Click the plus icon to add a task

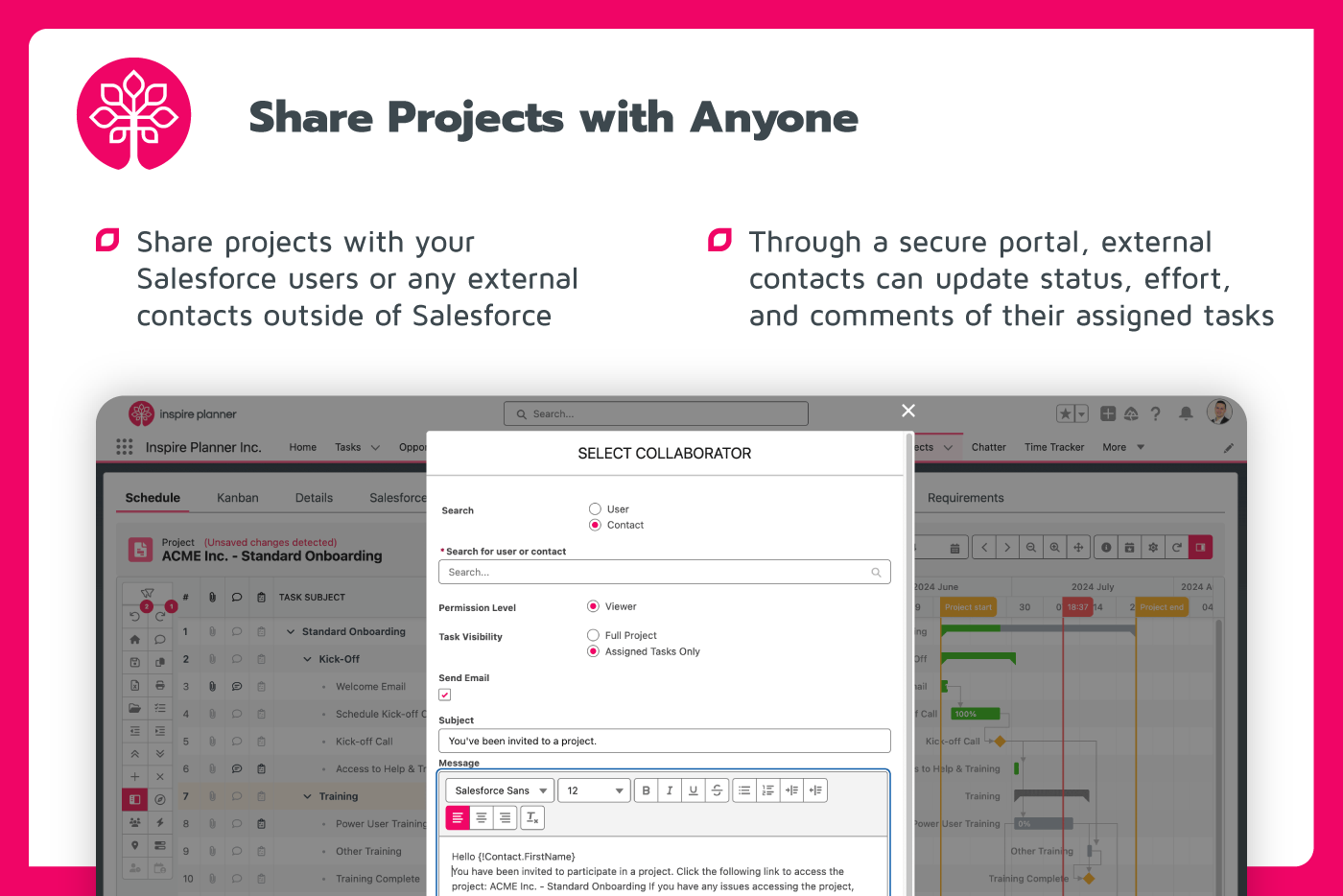[x=135, y=776]
